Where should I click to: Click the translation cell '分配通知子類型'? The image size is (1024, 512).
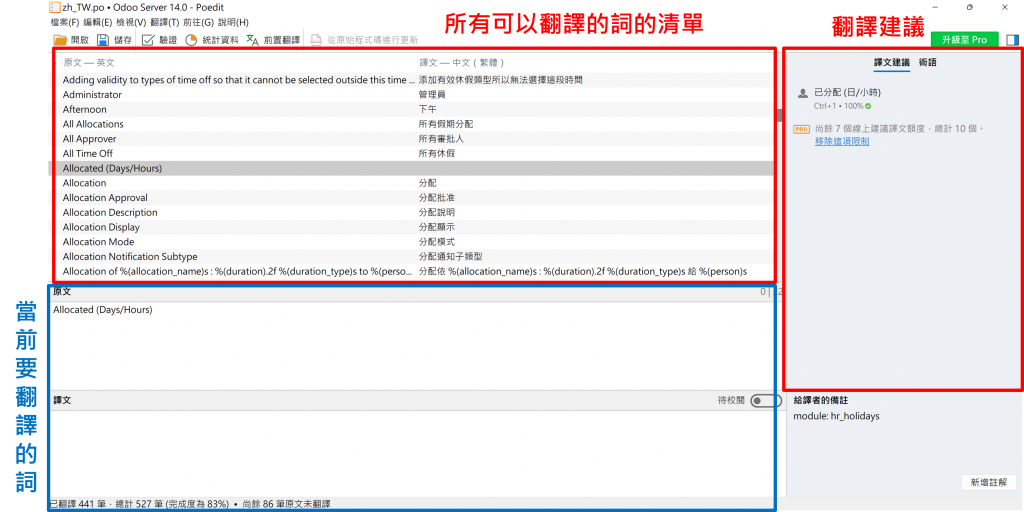[x=450, y=257]
